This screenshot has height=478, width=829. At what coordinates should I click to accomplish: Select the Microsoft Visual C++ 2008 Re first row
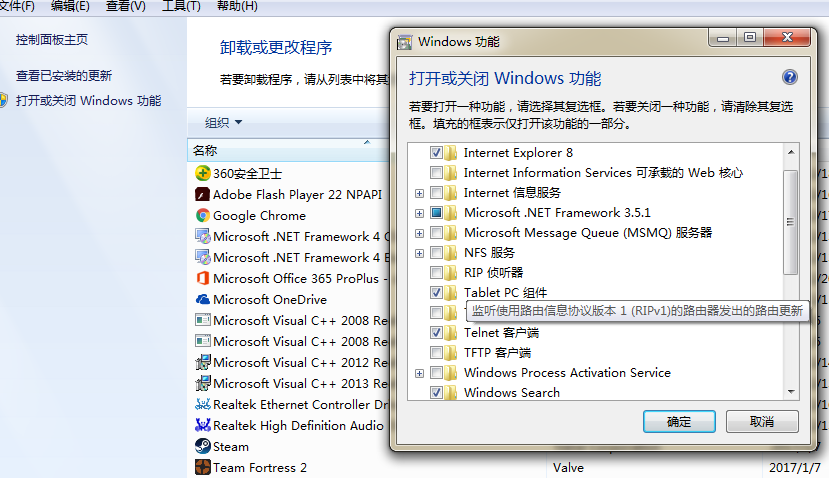[x=301, y=320]
